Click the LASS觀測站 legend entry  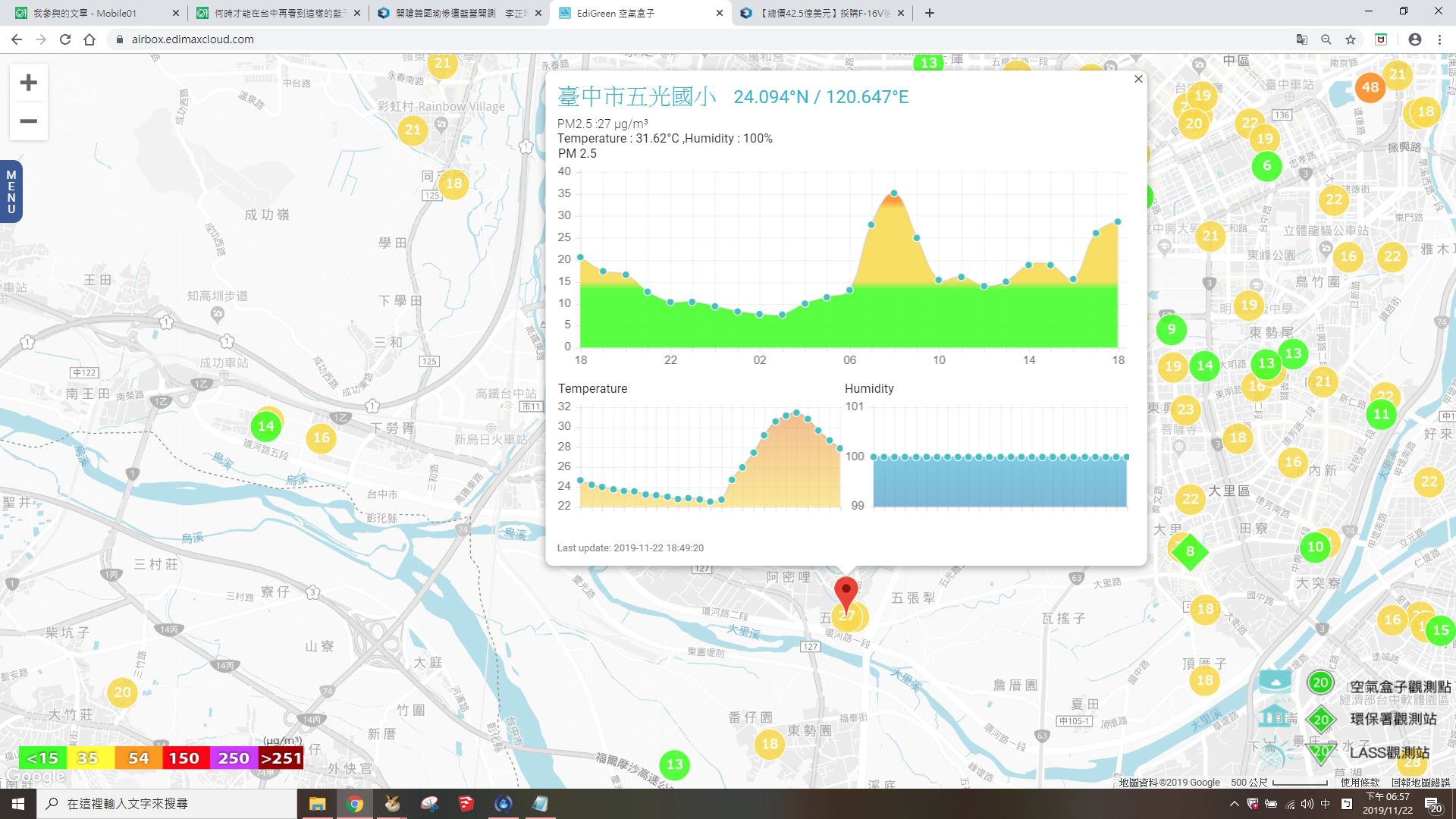click(x=1368, y=752)
